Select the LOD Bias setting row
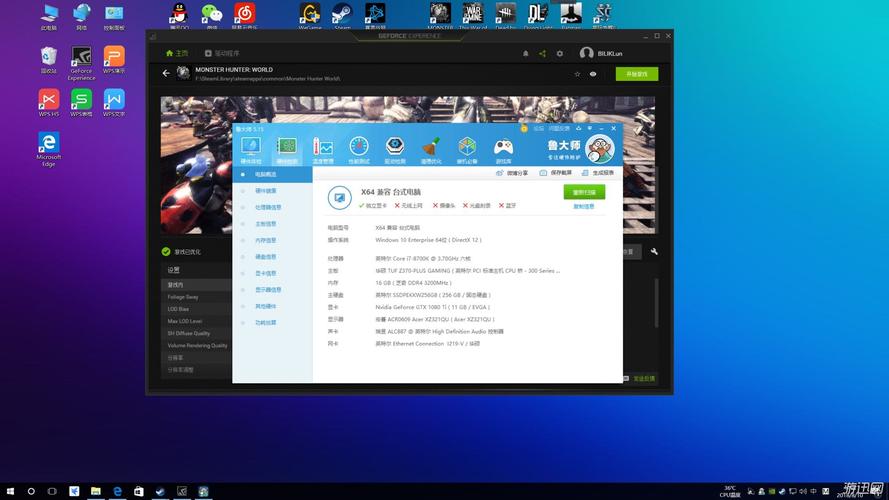Viewport: 889px width, 500px height. [x=197, y=309]
